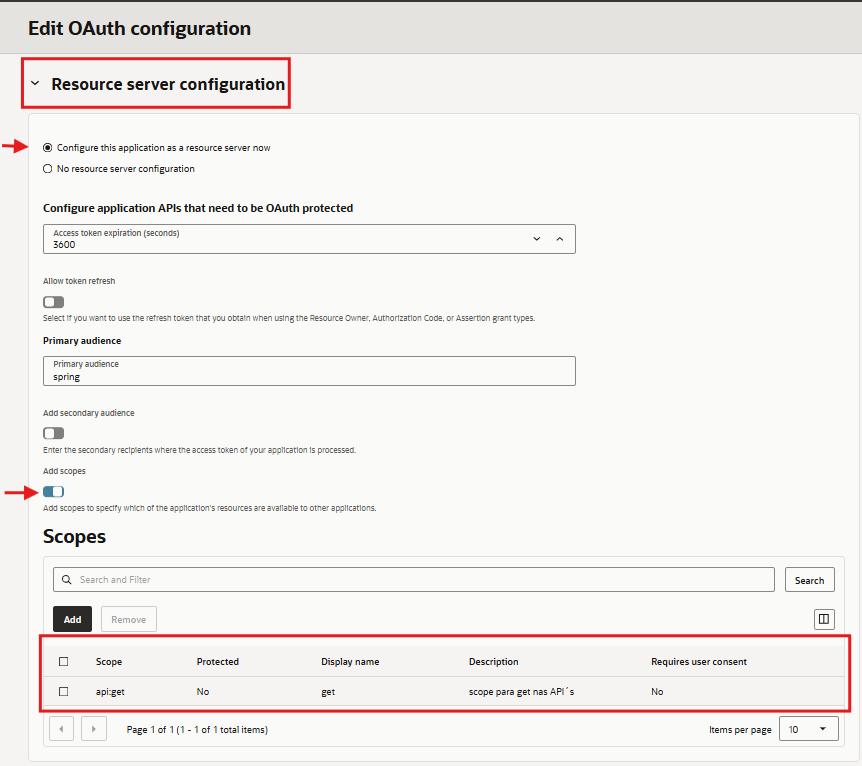Collapse the Resource server configuration section

pyautogui.click(x=35, y=84)
